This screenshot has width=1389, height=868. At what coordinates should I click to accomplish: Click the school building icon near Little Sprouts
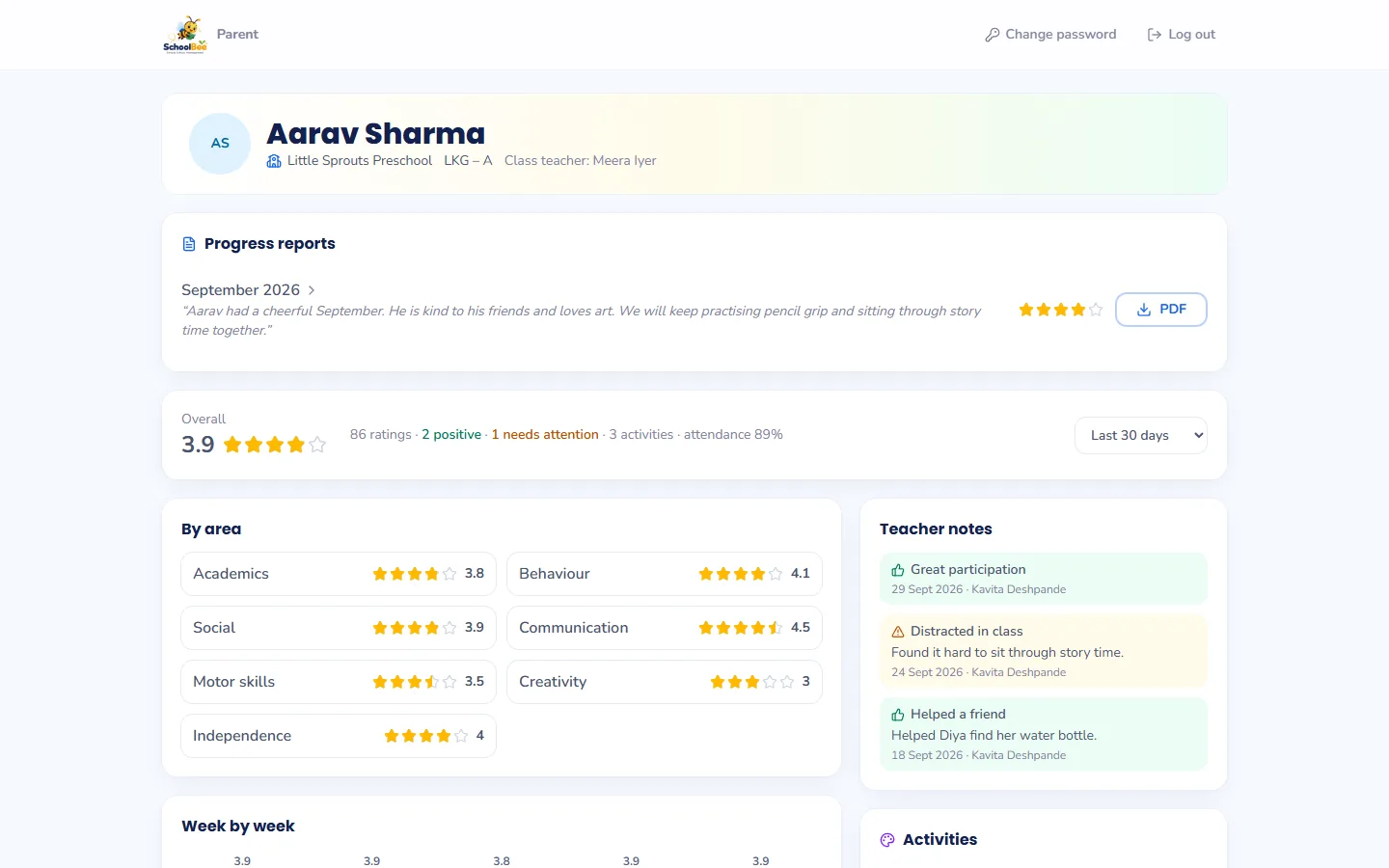274,161
